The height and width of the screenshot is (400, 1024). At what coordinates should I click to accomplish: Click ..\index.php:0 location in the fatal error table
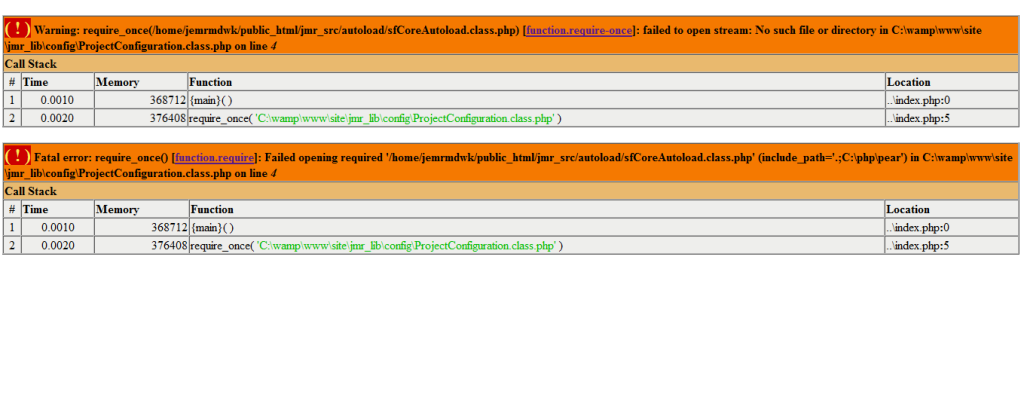click(918, 227)
